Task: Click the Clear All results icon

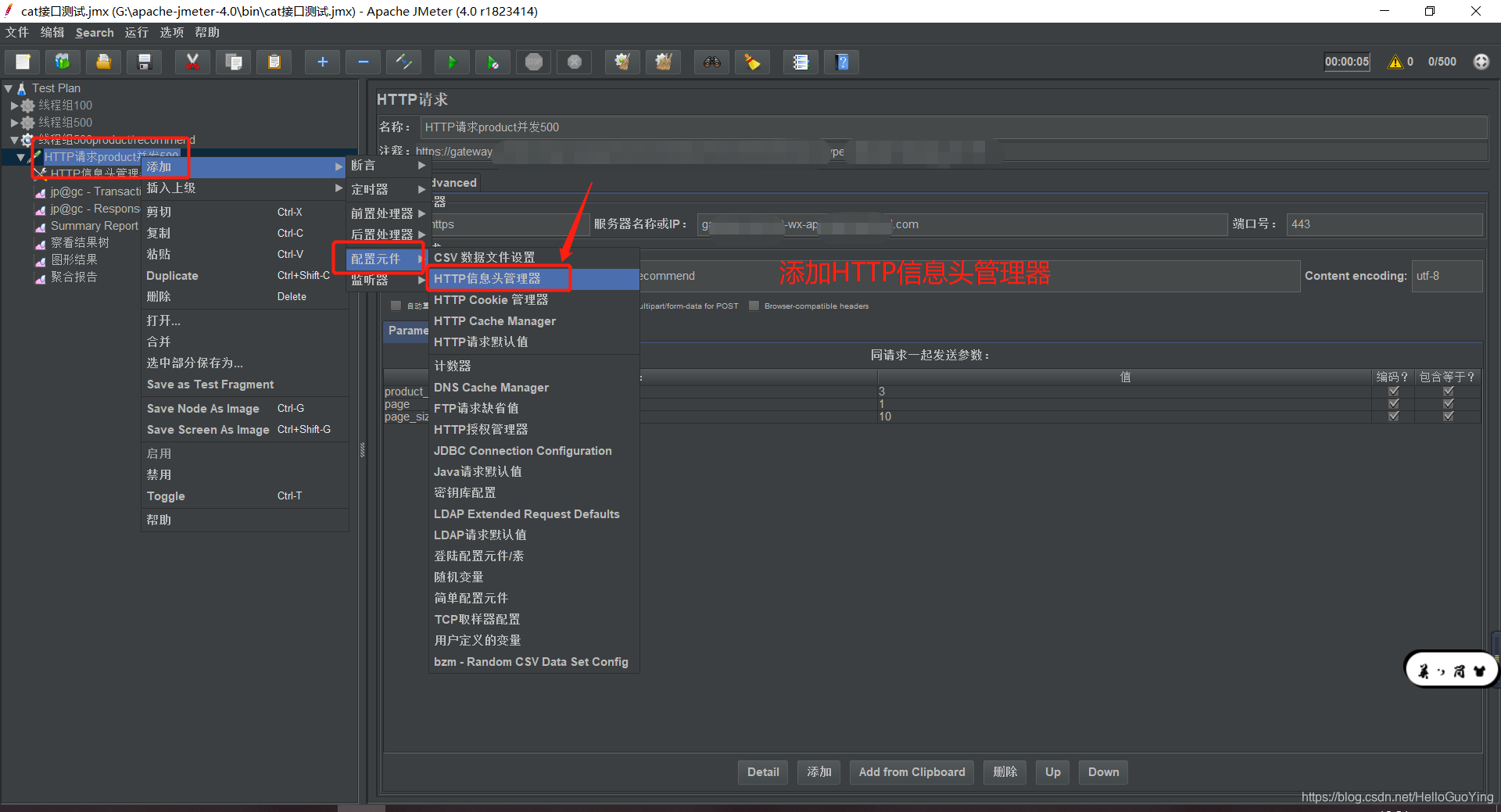Action: pos(663,62)
